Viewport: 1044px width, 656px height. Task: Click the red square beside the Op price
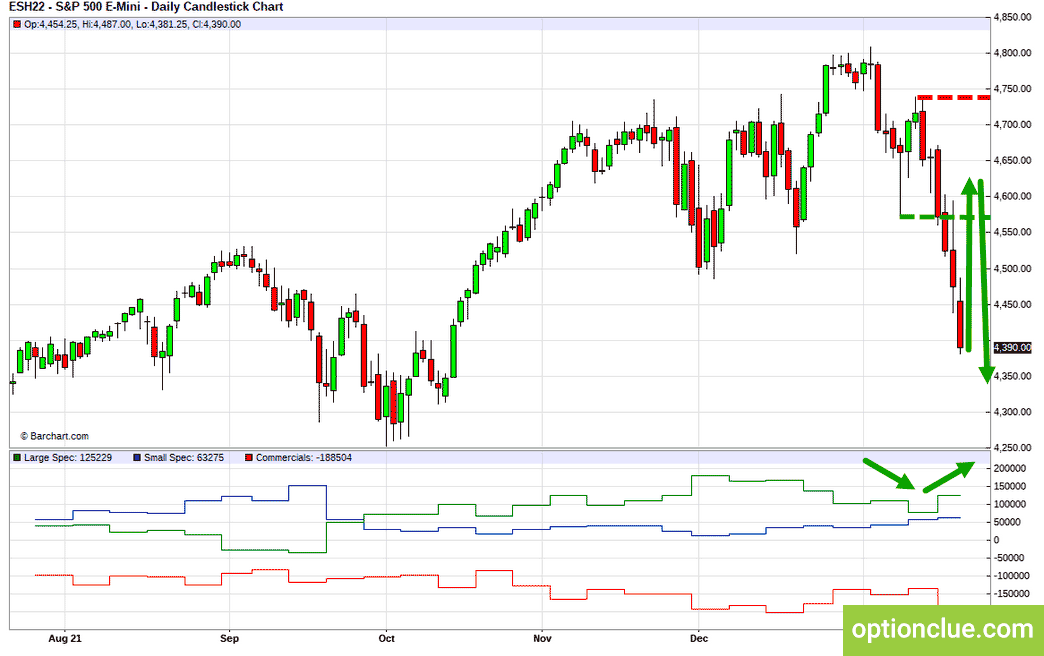click(x=17, y=25)
